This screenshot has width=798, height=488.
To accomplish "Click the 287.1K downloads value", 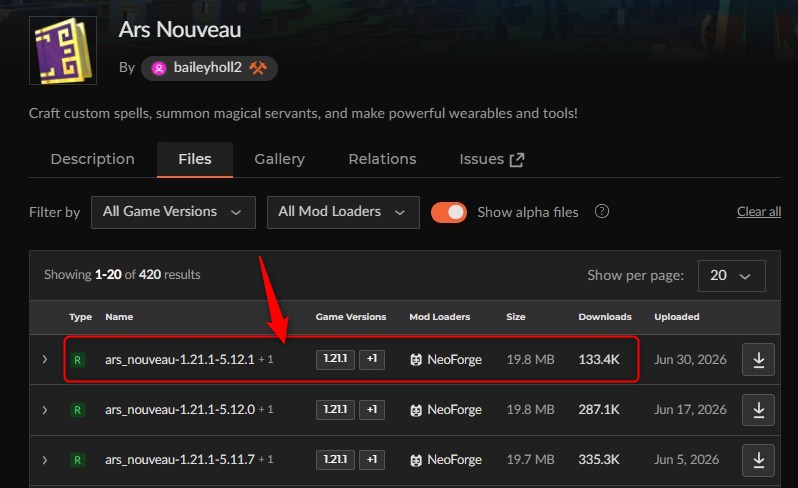I will 599,410.
